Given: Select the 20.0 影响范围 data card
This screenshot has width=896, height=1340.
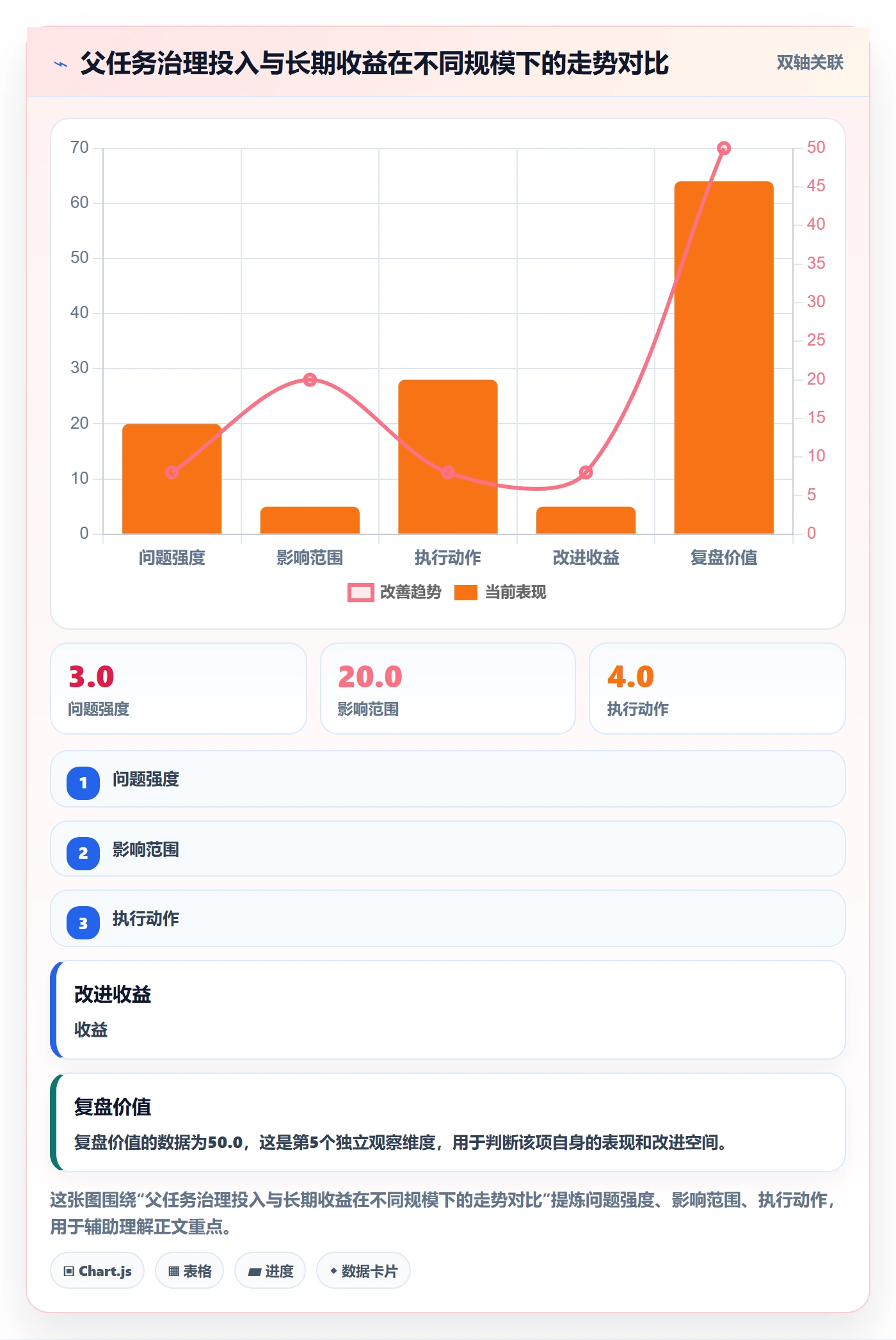Looking at the screenshot, I should pyautogui.click(x=448, y=689).
